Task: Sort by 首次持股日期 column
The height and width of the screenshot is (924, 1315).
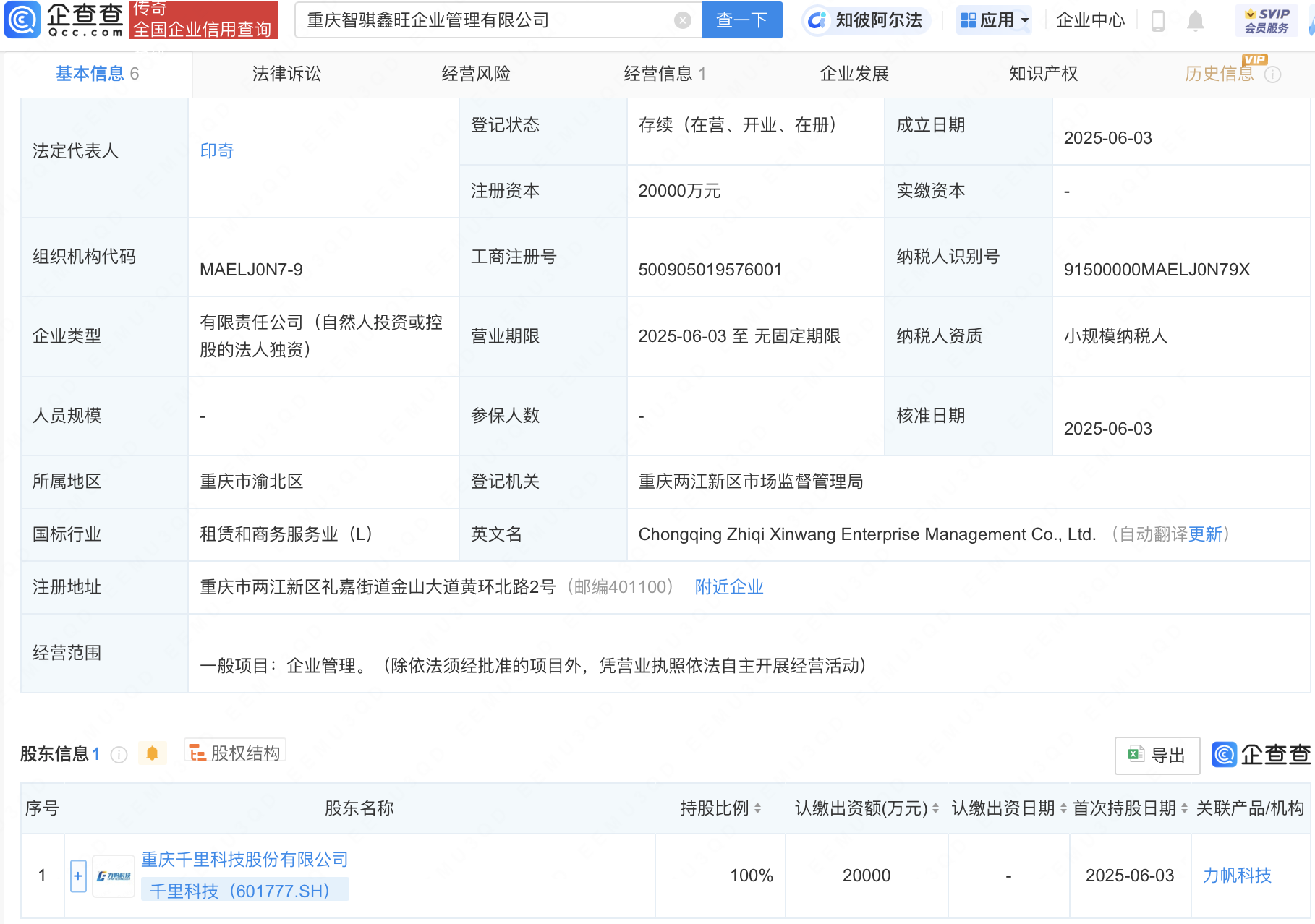Action: (x=1184, y=808)
